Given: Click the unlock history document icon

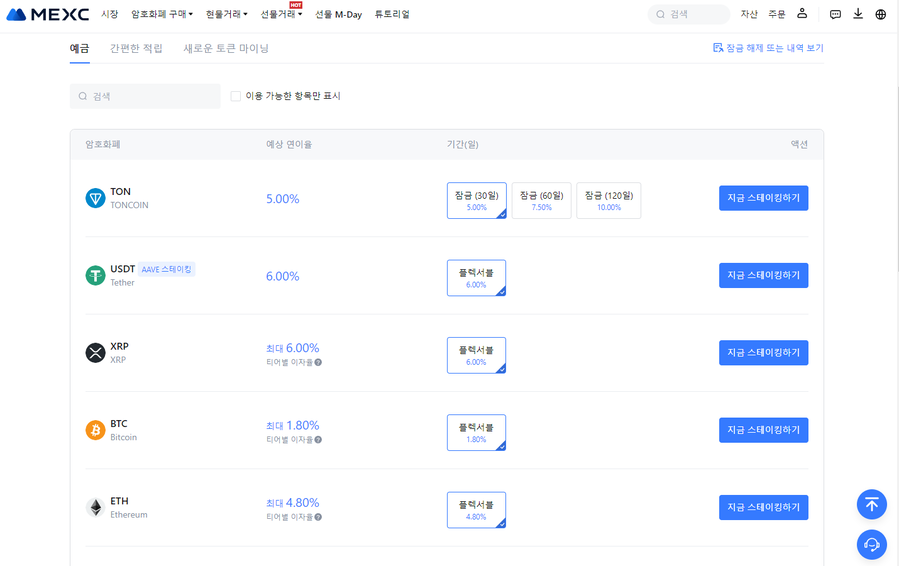Looking at the screenshot, I should 718,48.
